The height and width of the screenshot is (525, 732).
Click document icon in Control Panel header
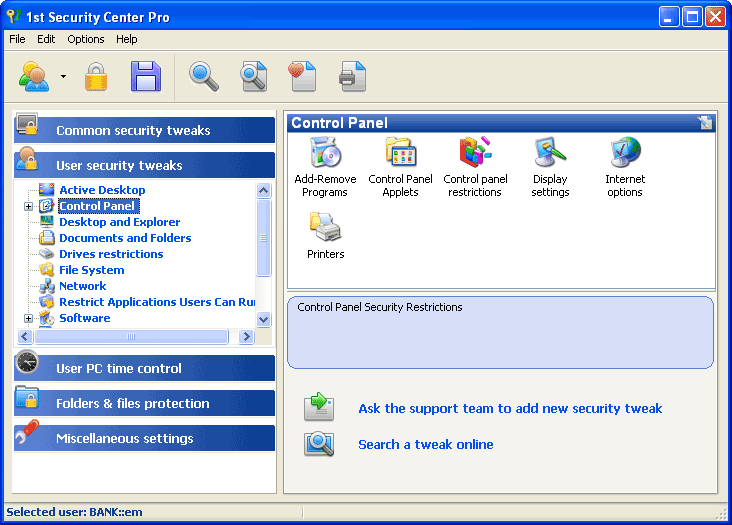[705, 123]
